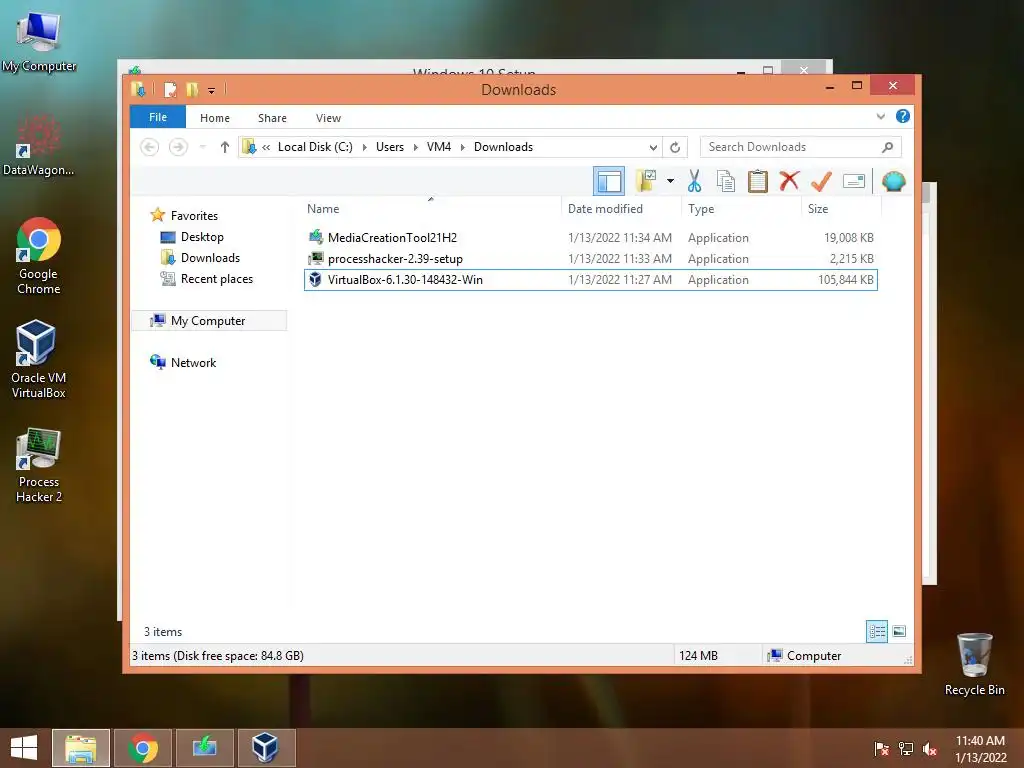Viewport: 1024px width, 768px height.
Task: Click the network tray icon
Action: [x=906, y=749]
